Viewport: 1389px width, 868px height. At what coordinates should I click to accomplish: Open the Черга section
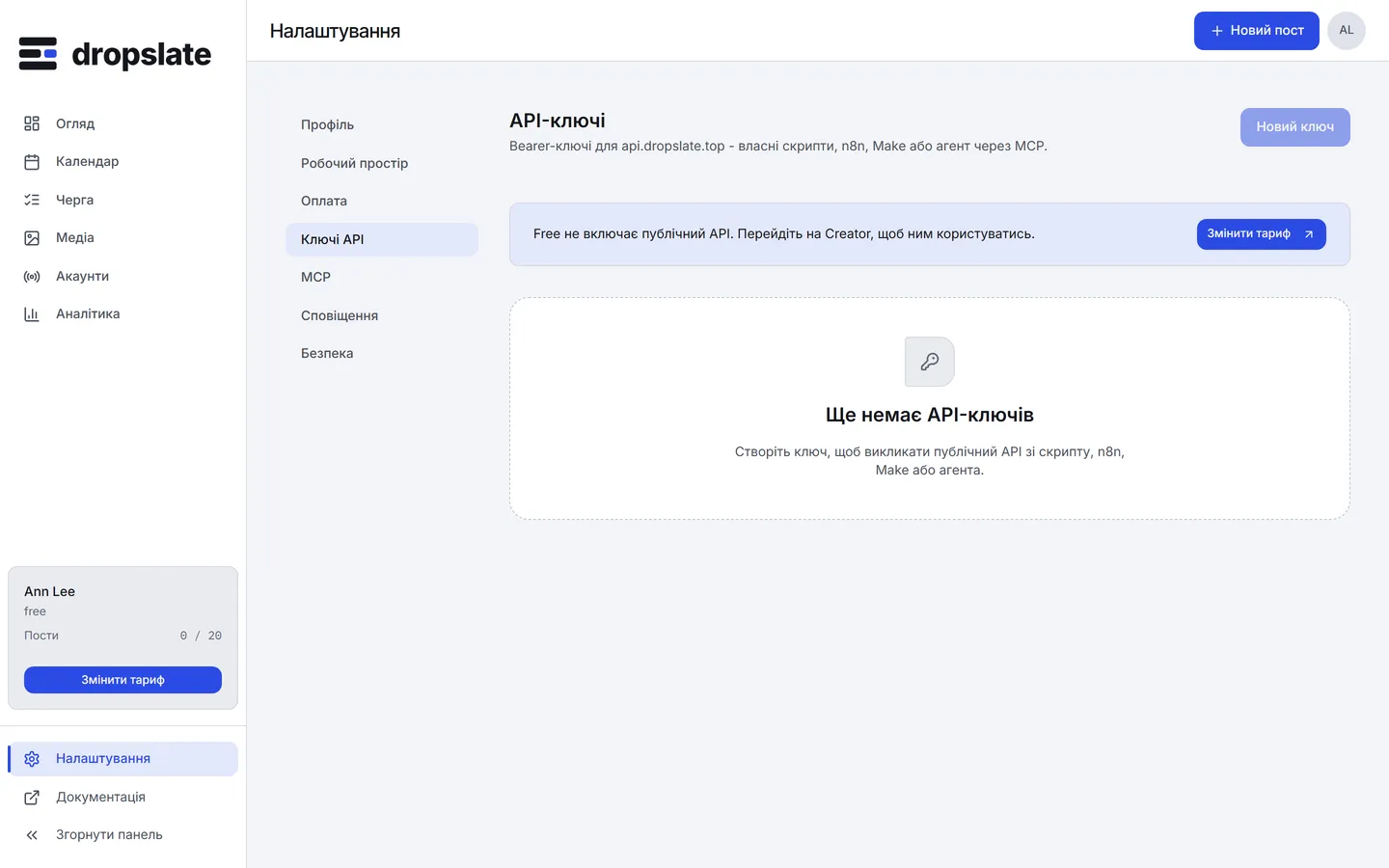point(123,200)
